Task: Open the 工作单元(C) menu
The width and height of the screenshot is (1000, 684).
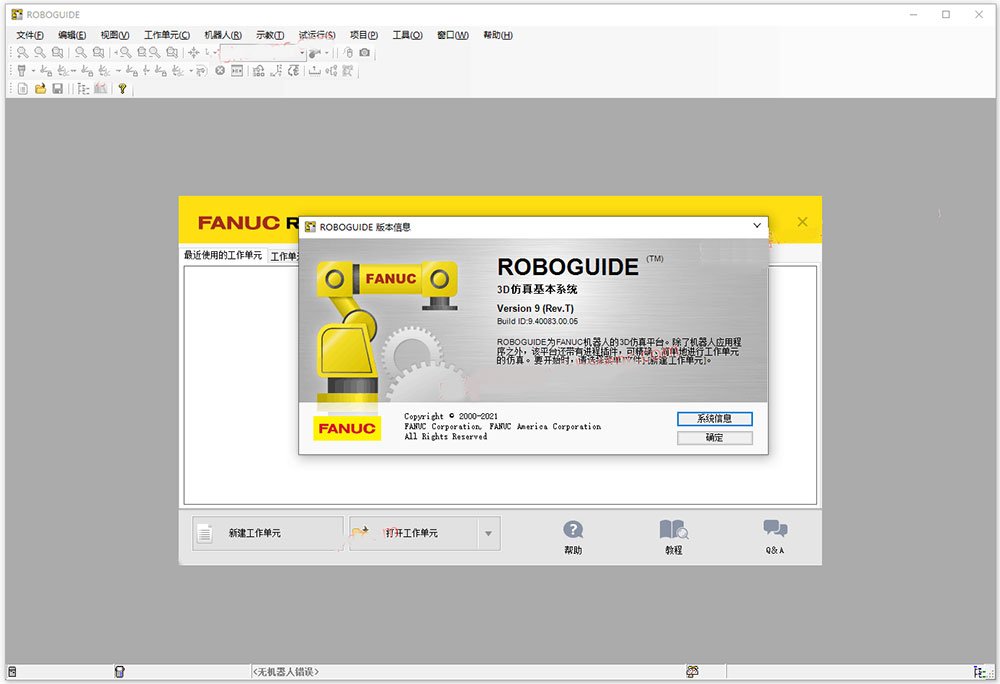Action: [166, 35]
